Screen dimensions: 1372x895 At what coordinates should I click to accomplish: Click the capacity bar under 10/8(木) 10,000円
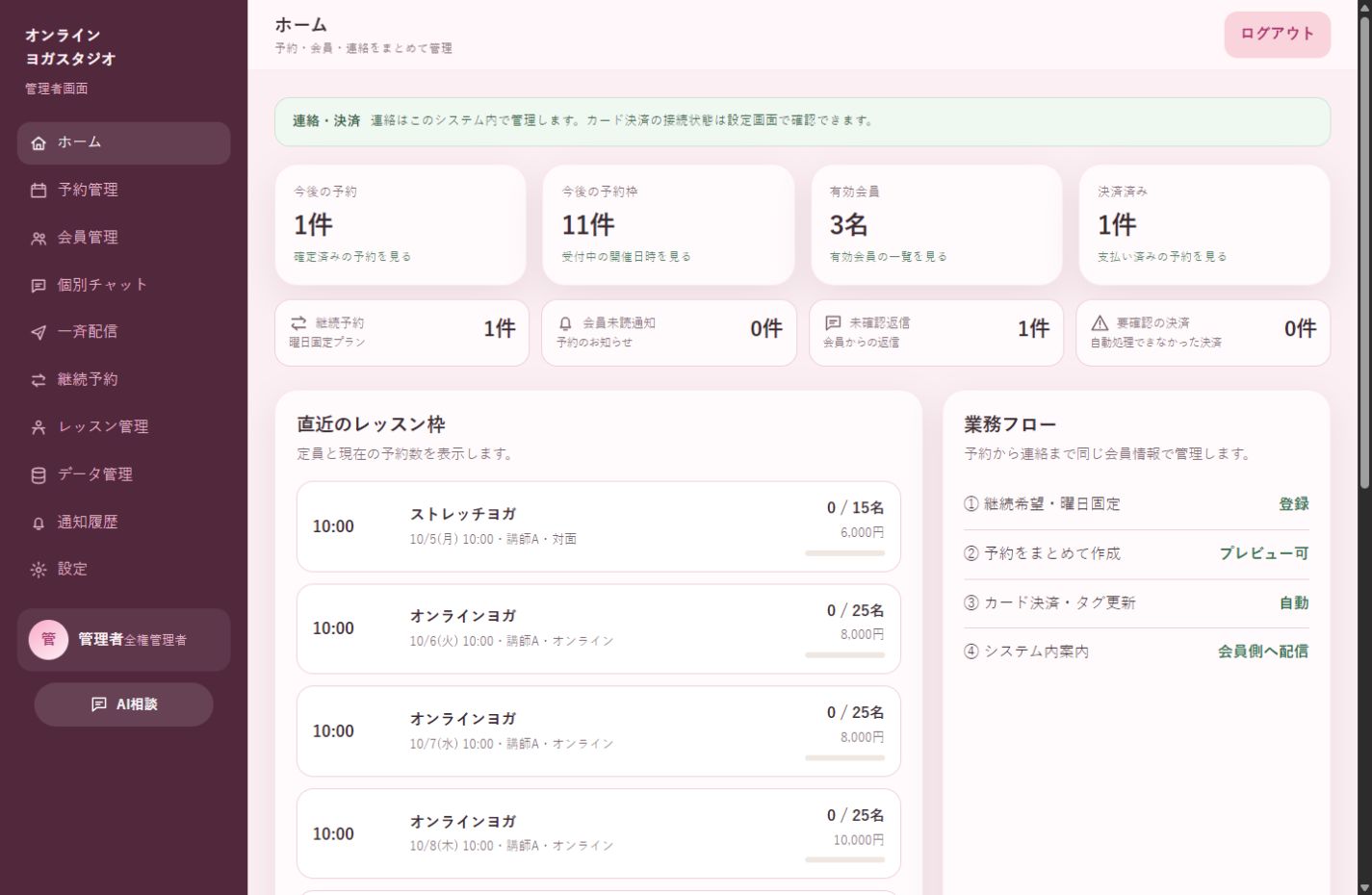click(844, 860)
